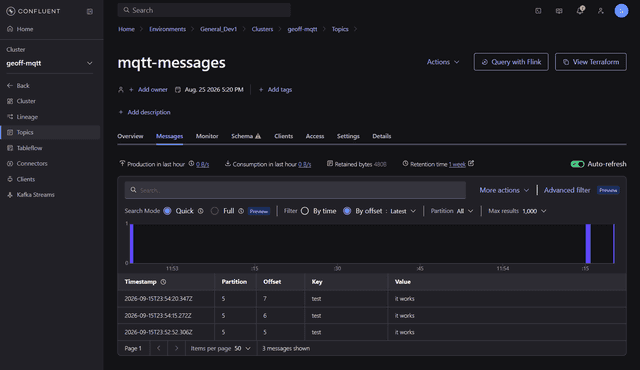Open Advanced filter link
Image resolution: width=640 pixels, height=370 pixels.
click(x=567, y=190)
